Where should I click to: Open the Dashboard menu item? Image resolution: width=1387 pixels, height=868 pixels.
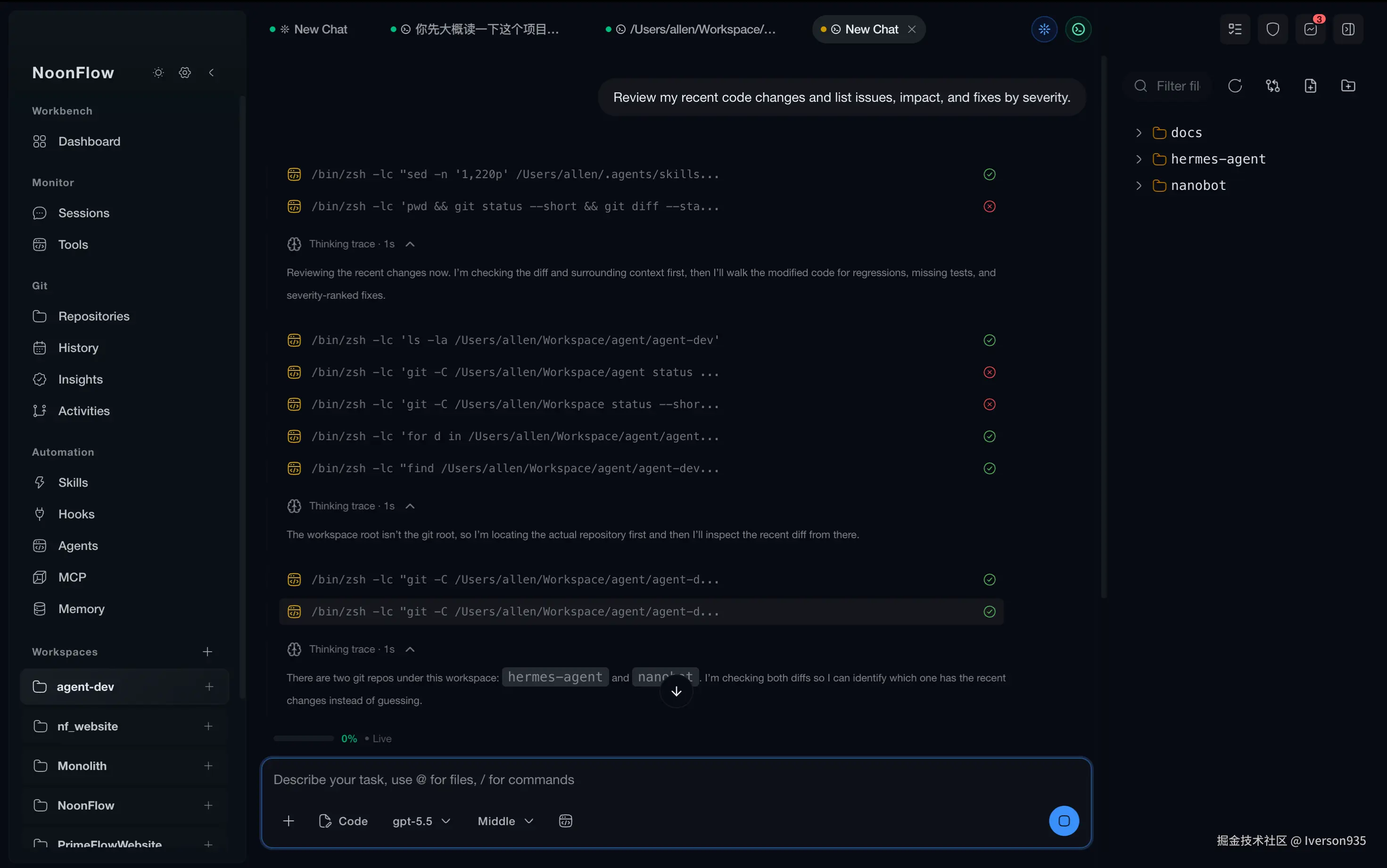[89, 141]
